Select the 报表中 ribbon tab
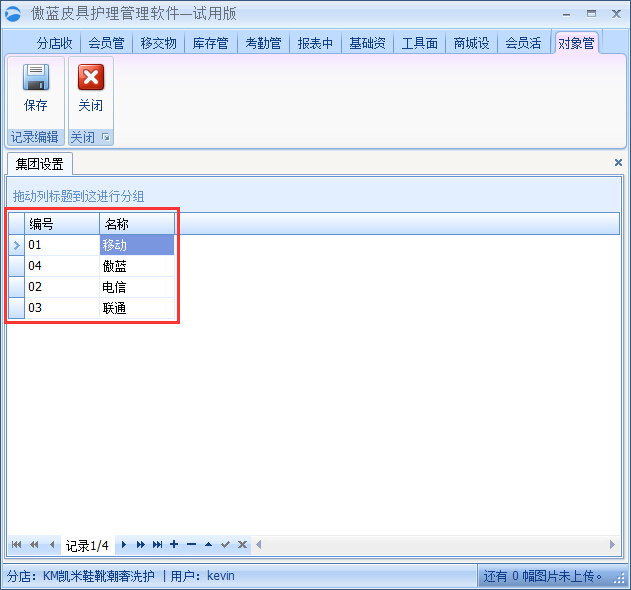This screenshot has height=590, width=631. 315,43
